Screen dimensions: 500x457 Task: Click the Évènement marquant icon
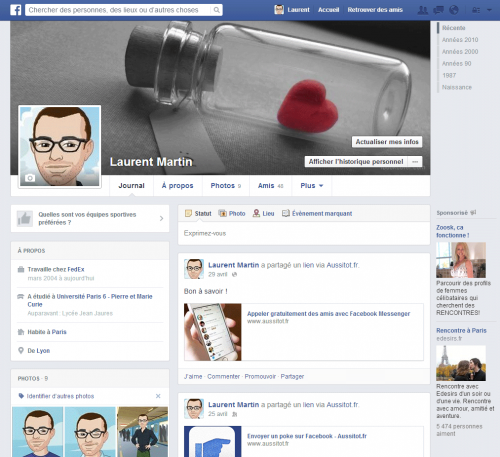click(x=286, y=213)
